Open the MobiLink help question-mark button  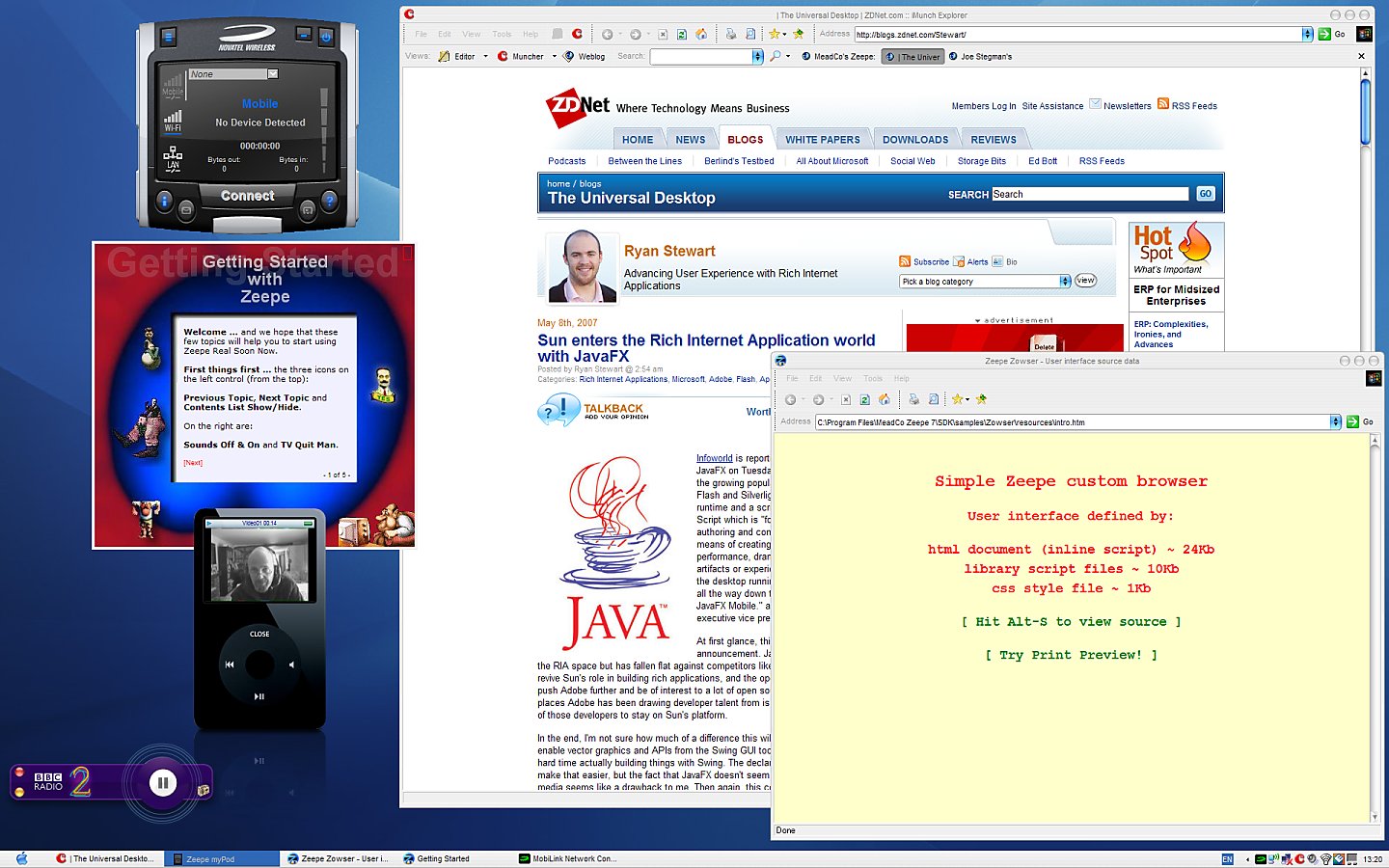pyautogui.click(x=329, y=201)
